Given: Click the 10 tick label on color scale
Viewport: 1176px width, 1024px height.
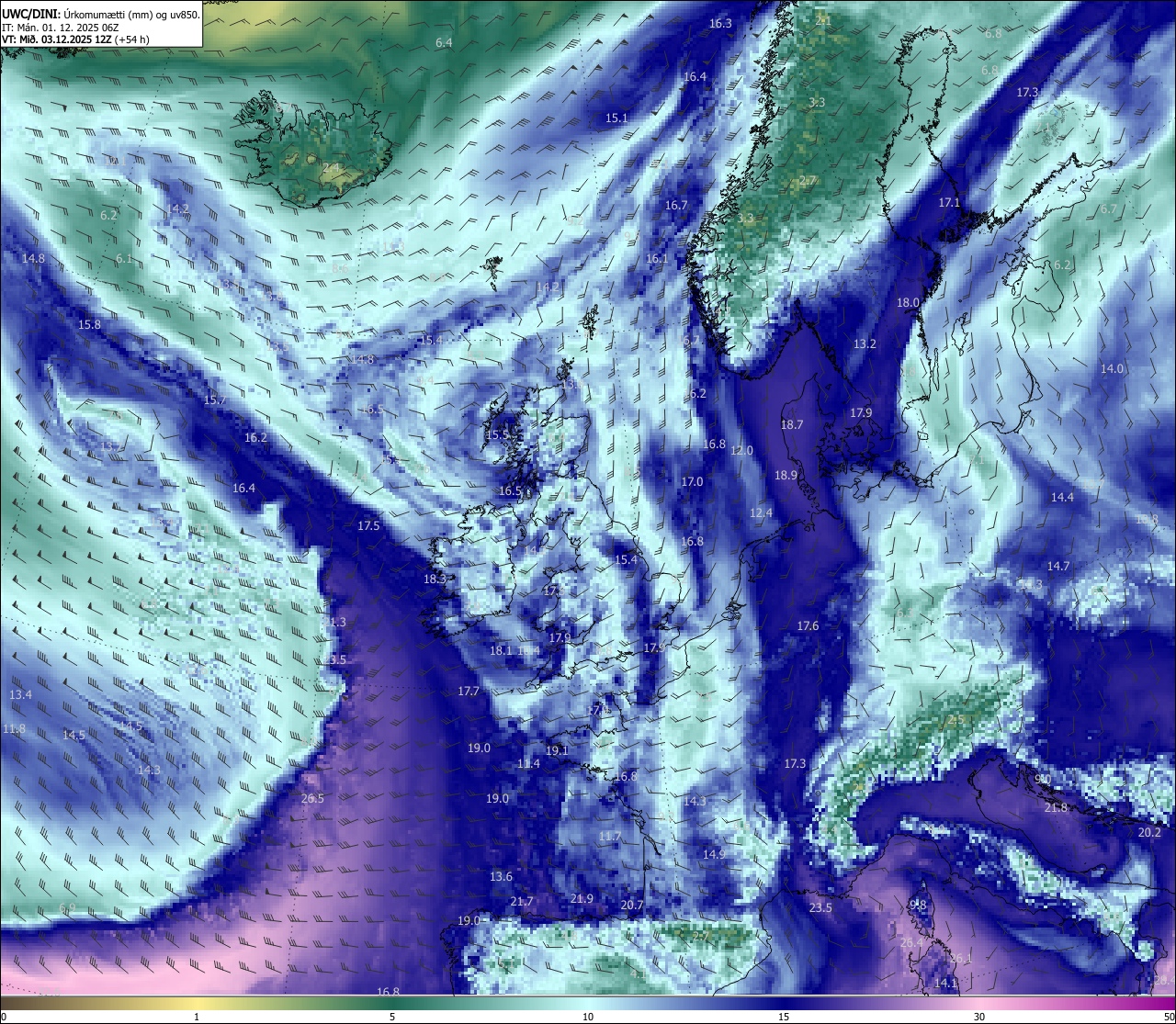Looking at the screenshot, I should click(588, 1017).
